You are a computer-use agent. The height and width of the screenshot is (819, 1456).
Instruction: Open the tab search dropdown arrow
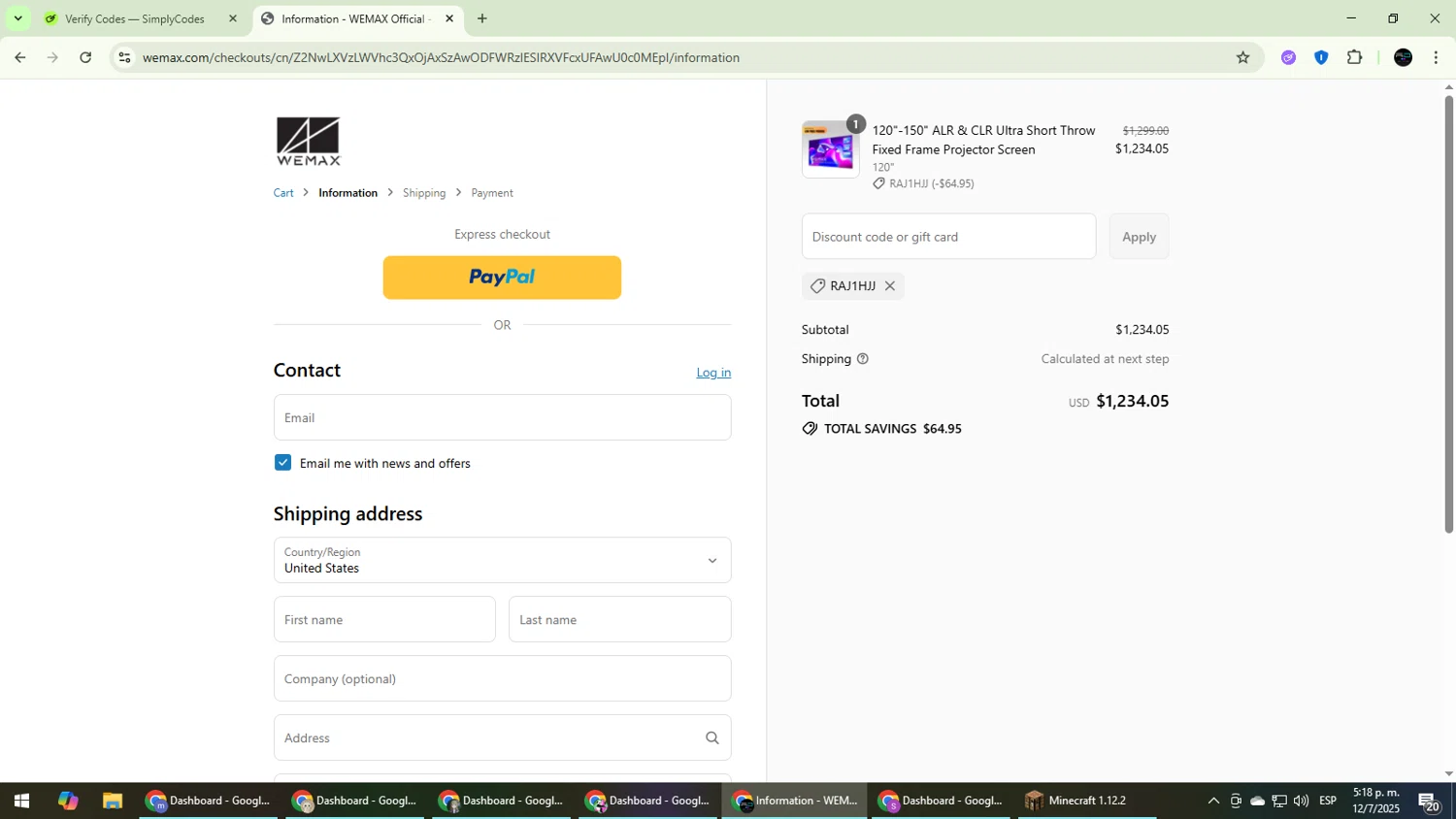[x=17, y=18]
